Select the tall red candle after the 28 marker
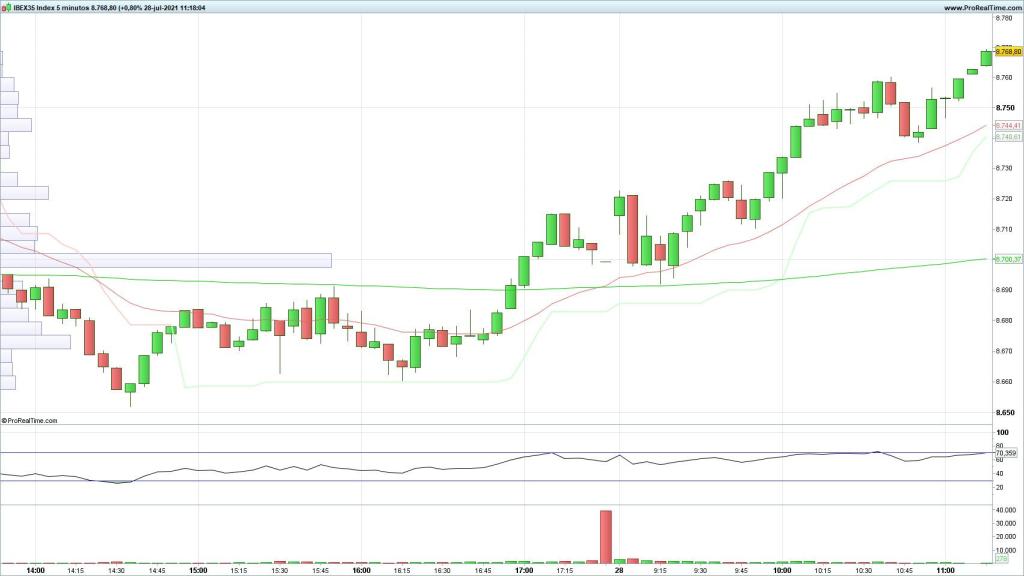This screenshot has width=1024, height=576. [x=633, y=229]
